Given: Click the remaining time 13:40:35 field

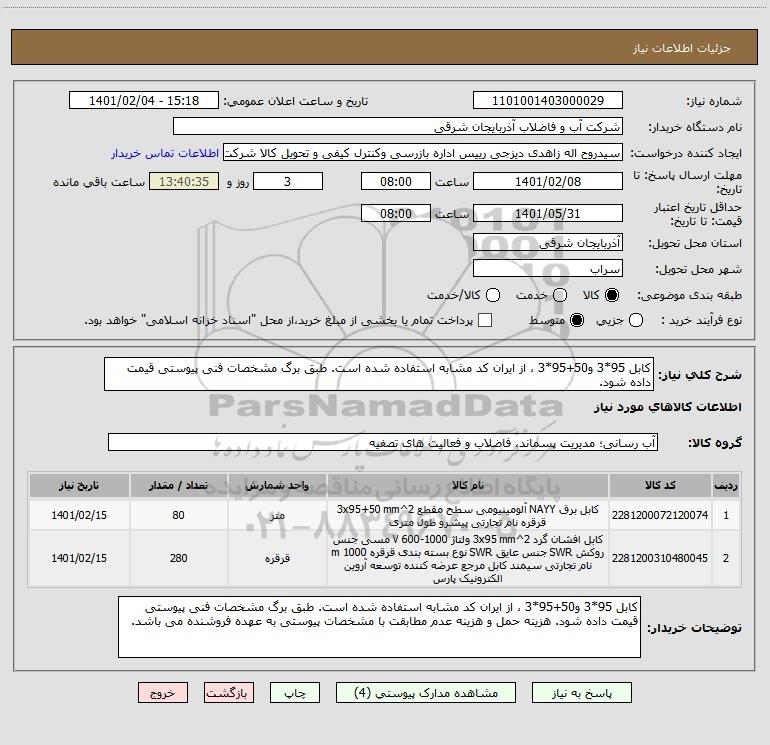Looking at the screenshot, I should click(x=184, y=181).
